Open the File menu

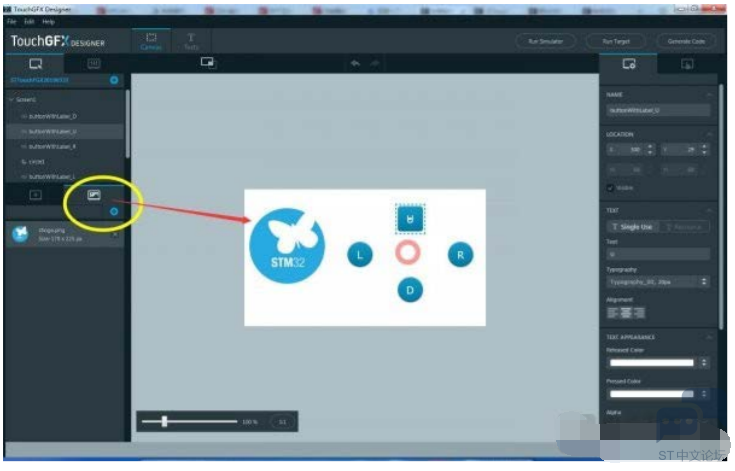12,22
